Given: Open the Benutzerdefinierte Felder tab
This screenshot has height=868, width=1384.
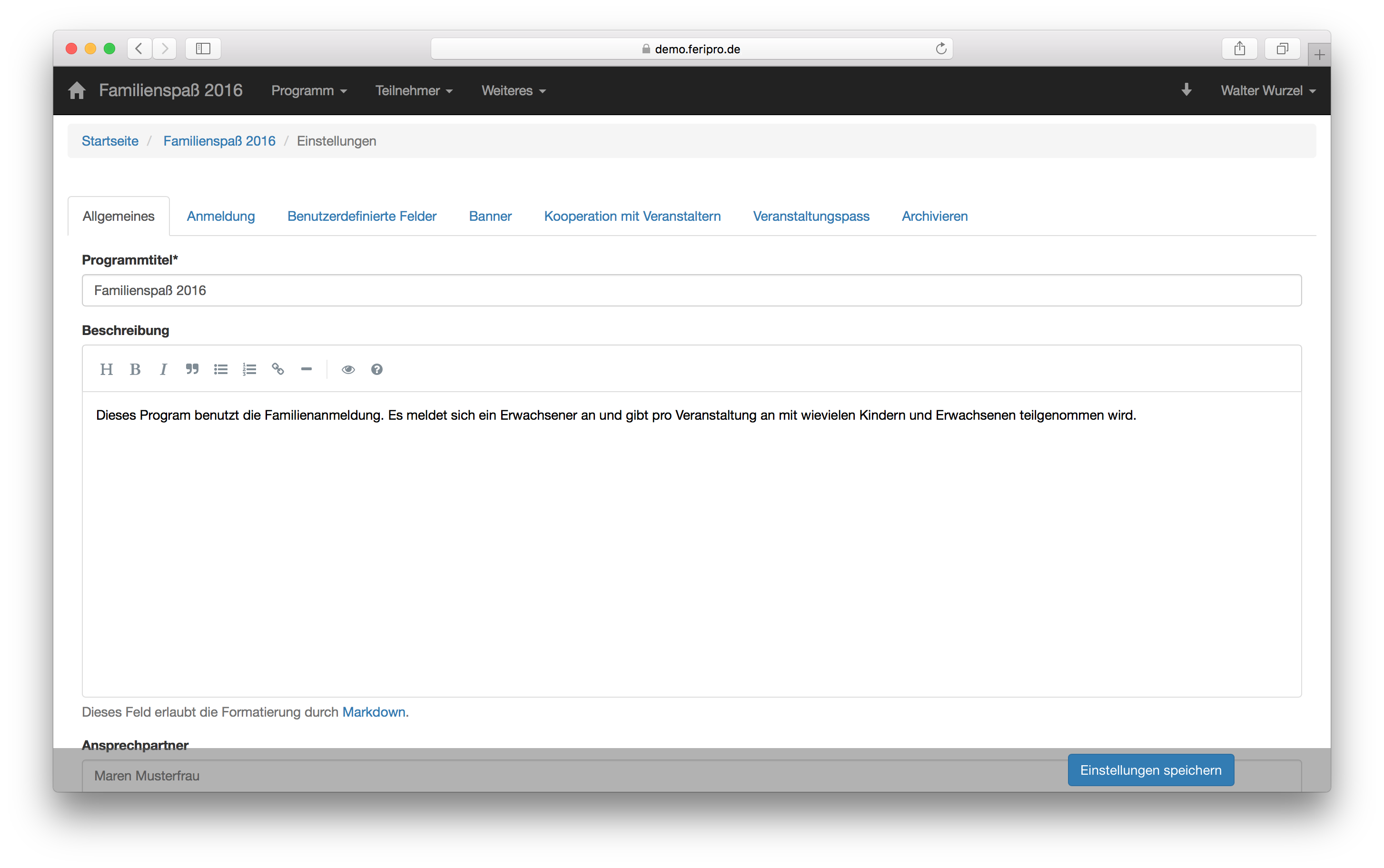Looking at the screenshot, I should pyautogui.click(x=362, y=216).
